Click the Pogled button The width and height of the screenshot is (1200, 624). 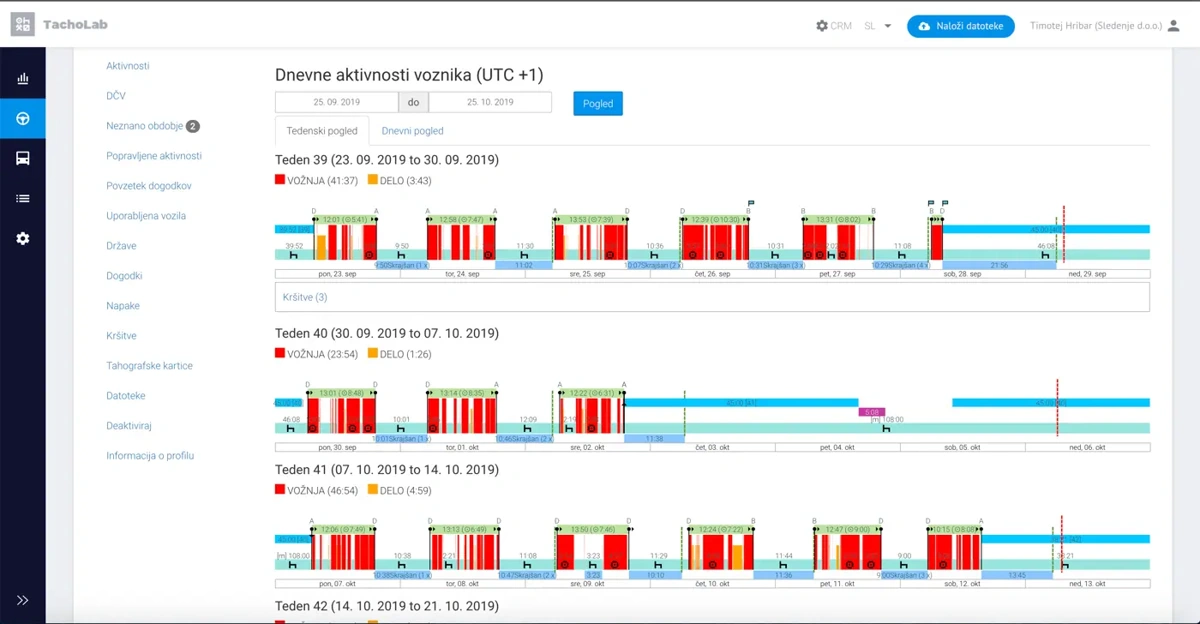(598, 103)
